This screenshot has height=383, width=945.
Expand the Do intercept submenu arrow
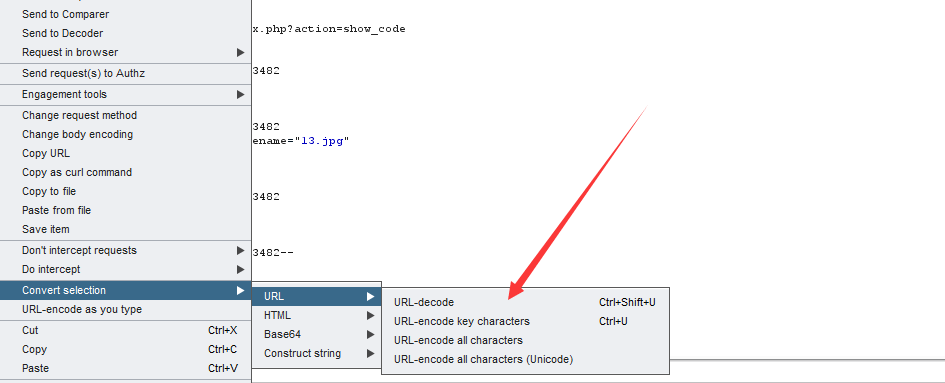[240, 270]
